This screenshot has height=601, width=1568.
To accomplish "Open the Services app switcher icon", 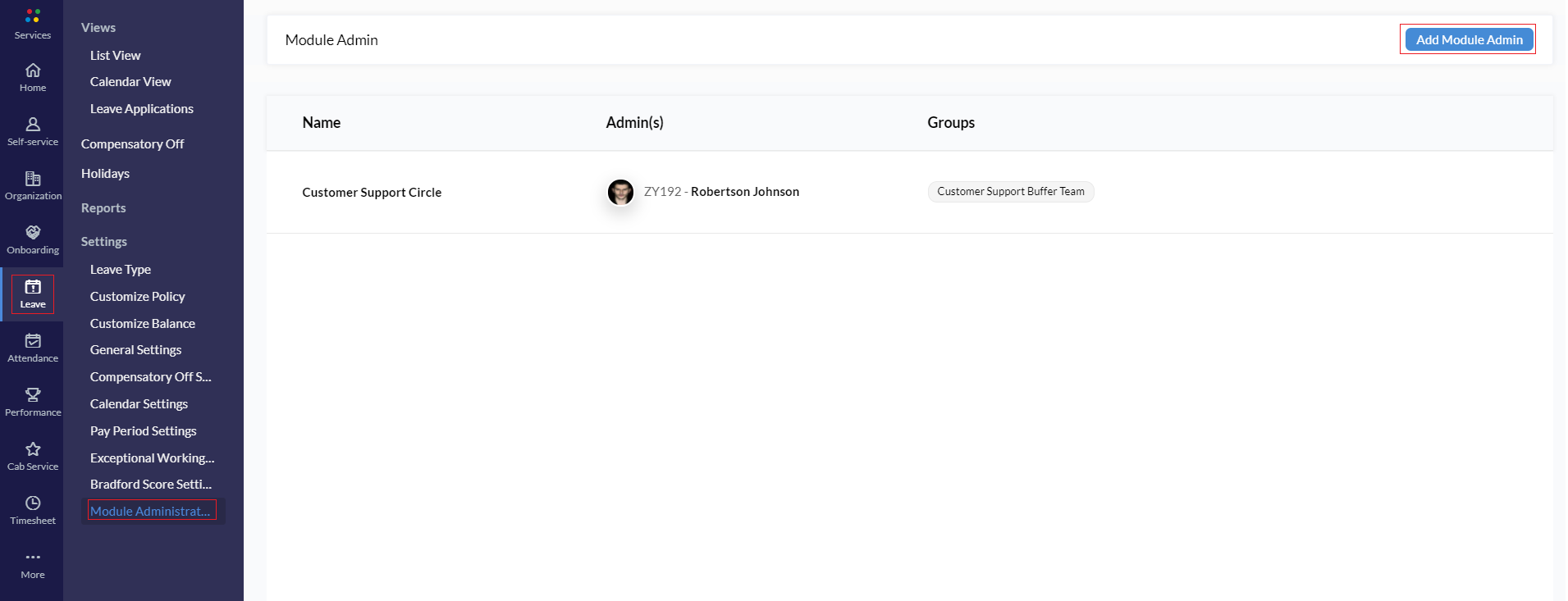I will point(33,16).
